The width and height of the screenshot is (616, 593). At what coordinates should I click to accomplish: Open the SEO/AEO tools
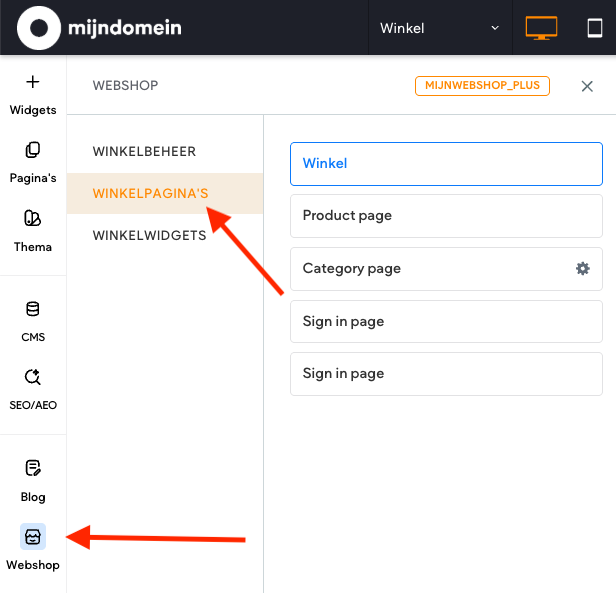coord(33,388)
